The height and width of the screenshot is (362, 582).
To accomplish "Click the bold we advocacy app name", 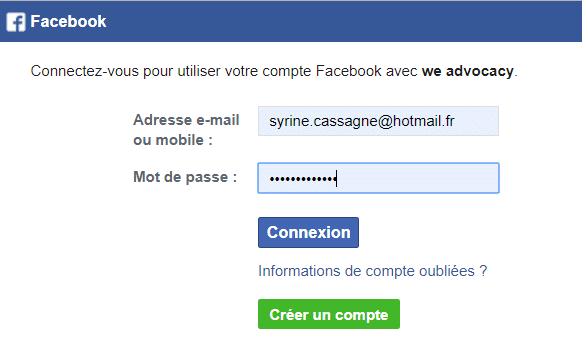I will (468, 71).
